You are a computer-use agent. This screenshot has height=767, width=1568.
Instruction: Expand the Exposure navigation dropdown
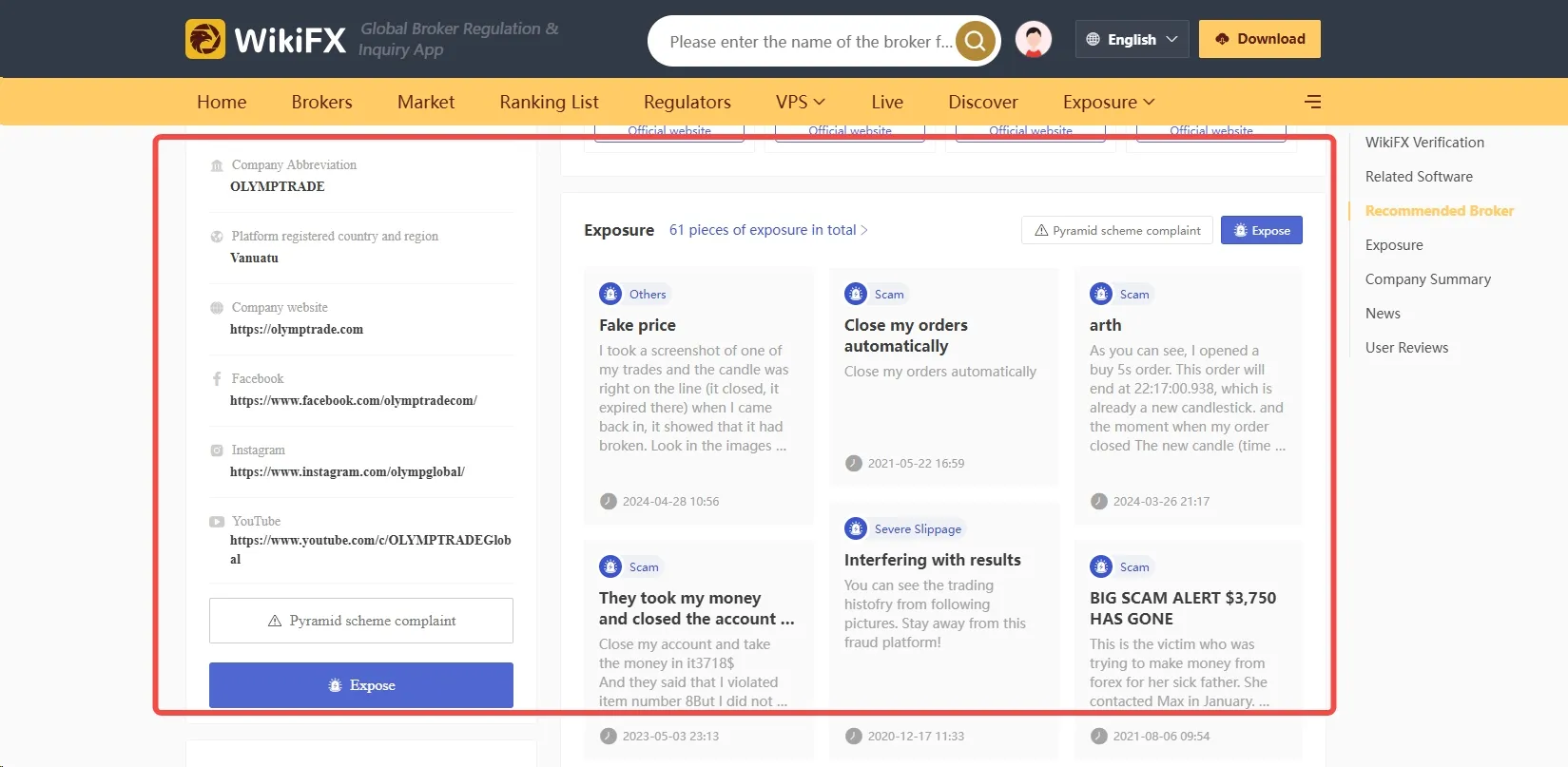(1109, 102)
